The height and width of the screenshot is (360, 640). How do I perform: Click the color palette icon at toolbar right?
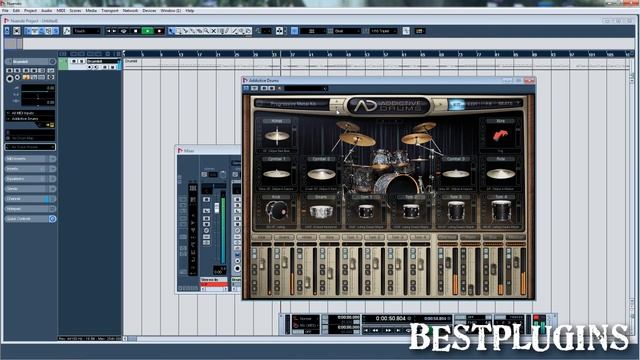(x=419, y=31)
